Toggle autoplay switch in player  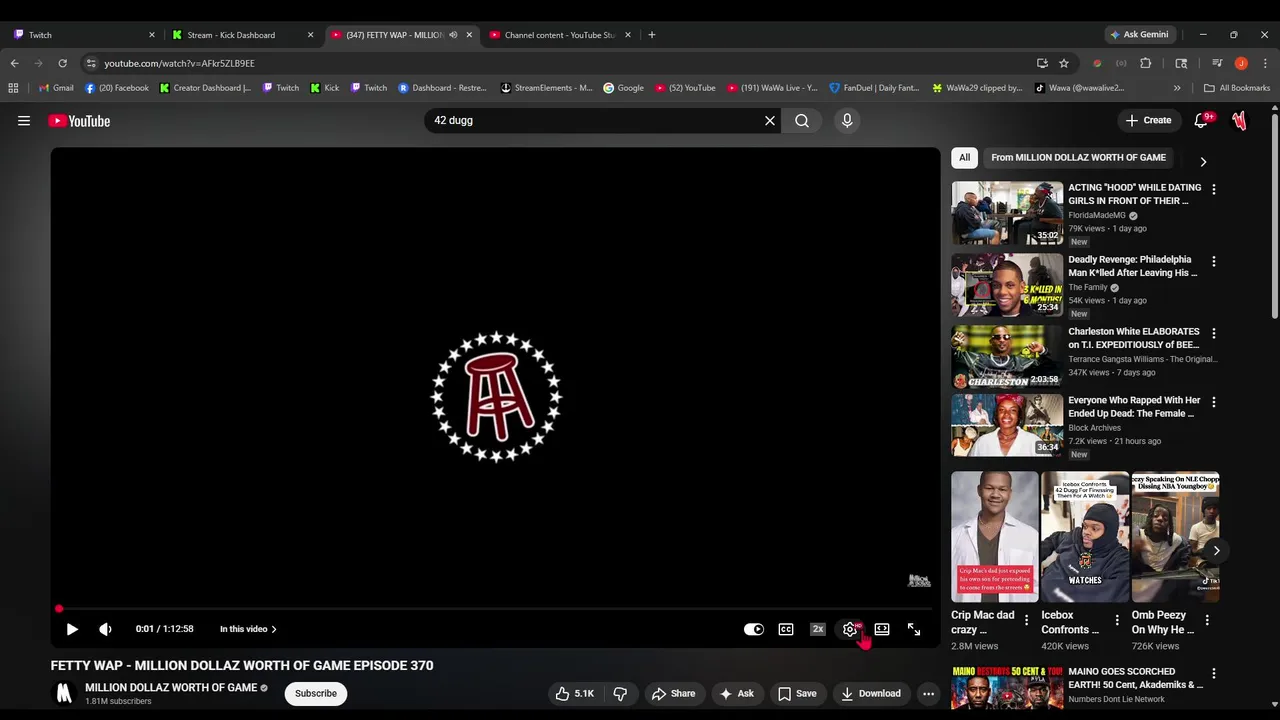point(754,629)
